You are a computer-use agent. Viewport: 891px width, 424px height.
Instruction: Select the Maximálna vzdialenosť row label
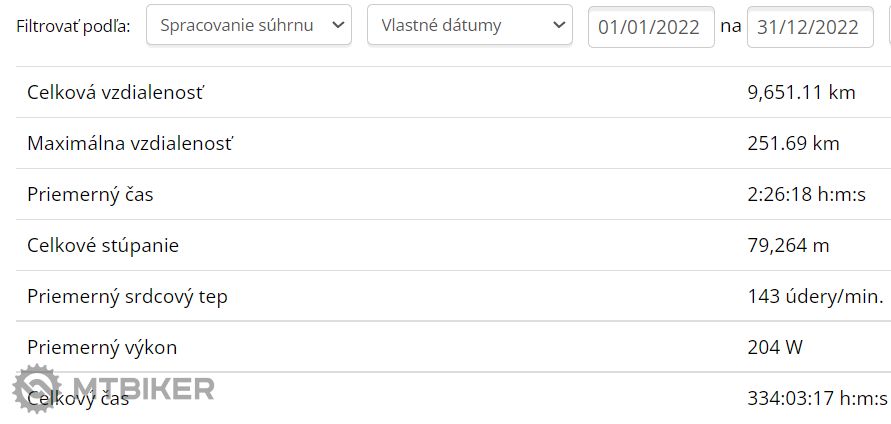tap(130, 144)
